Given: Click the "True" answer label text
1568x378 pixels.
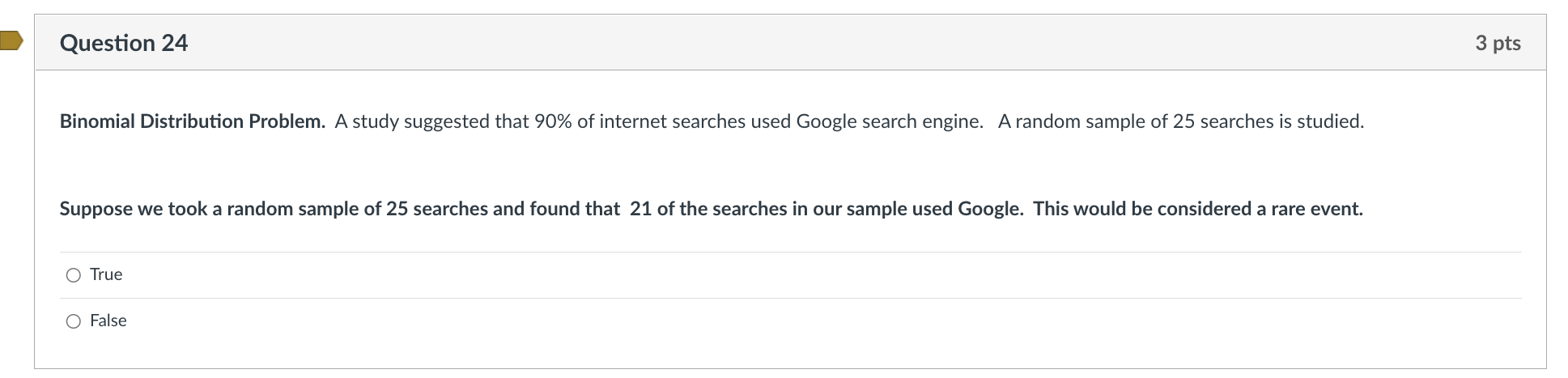Looking at the screenshot, I should [x=106, y=274].
